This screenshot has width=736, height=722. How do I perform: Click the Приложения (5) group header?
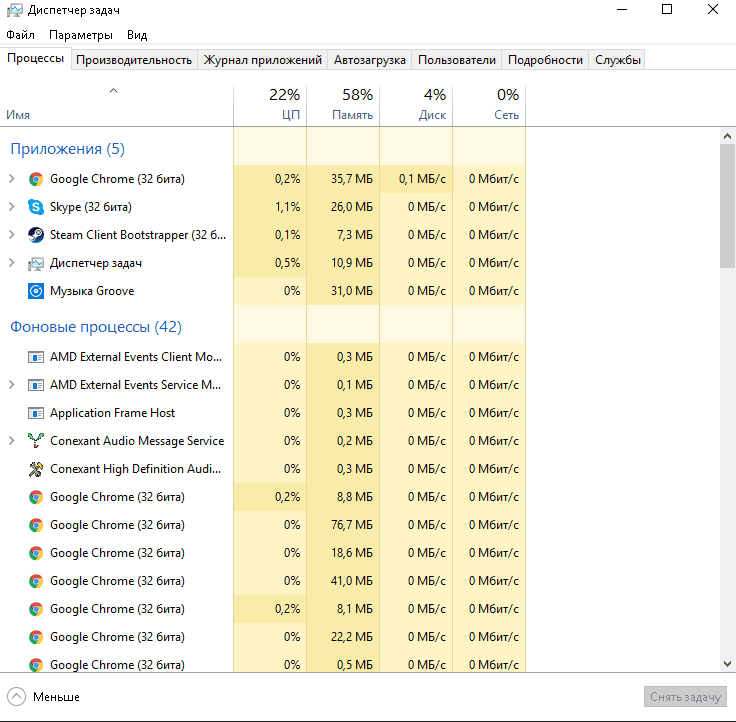[68, 149]
